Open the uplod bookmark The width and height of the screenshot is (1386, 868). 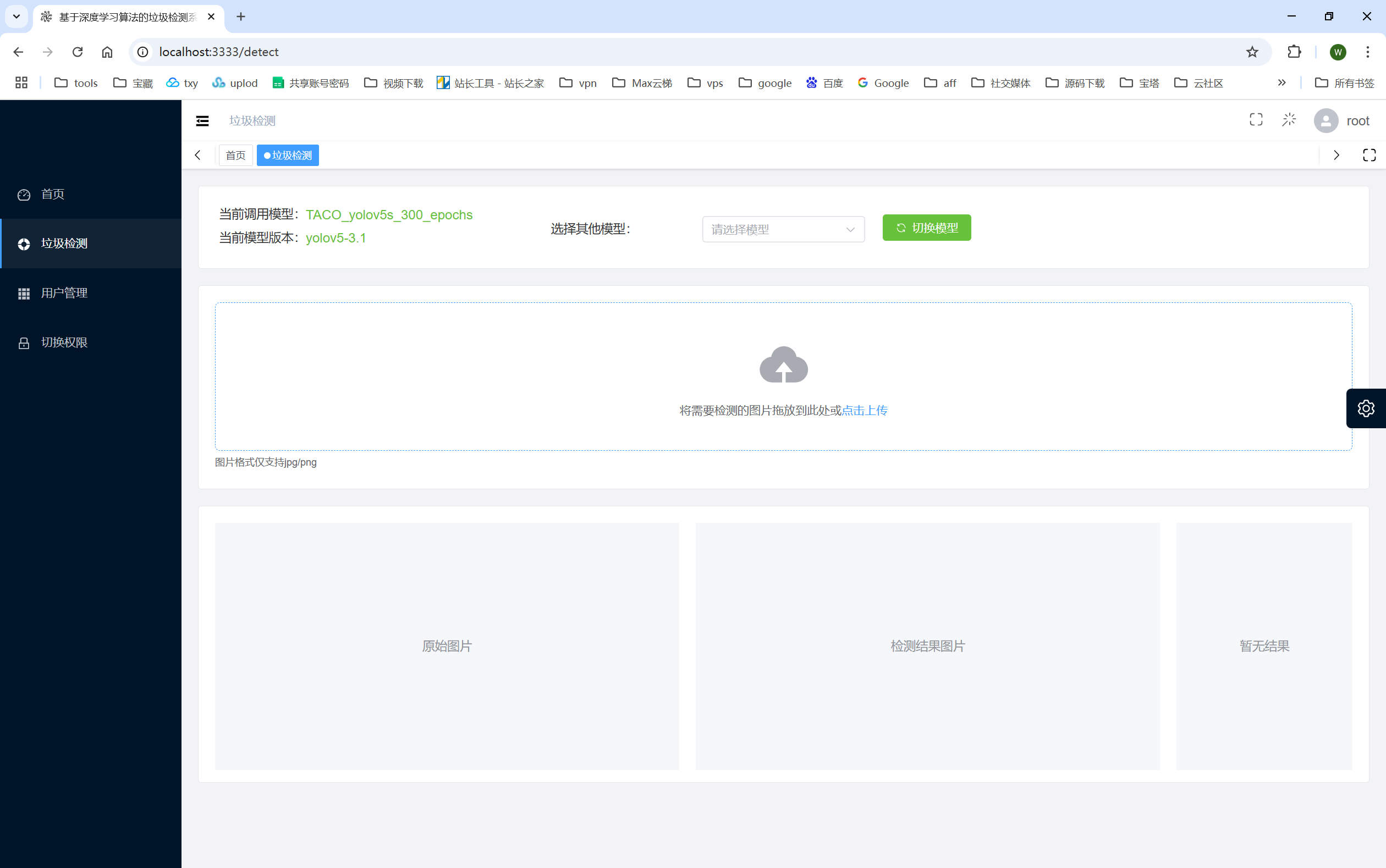[x=234, y=82]
